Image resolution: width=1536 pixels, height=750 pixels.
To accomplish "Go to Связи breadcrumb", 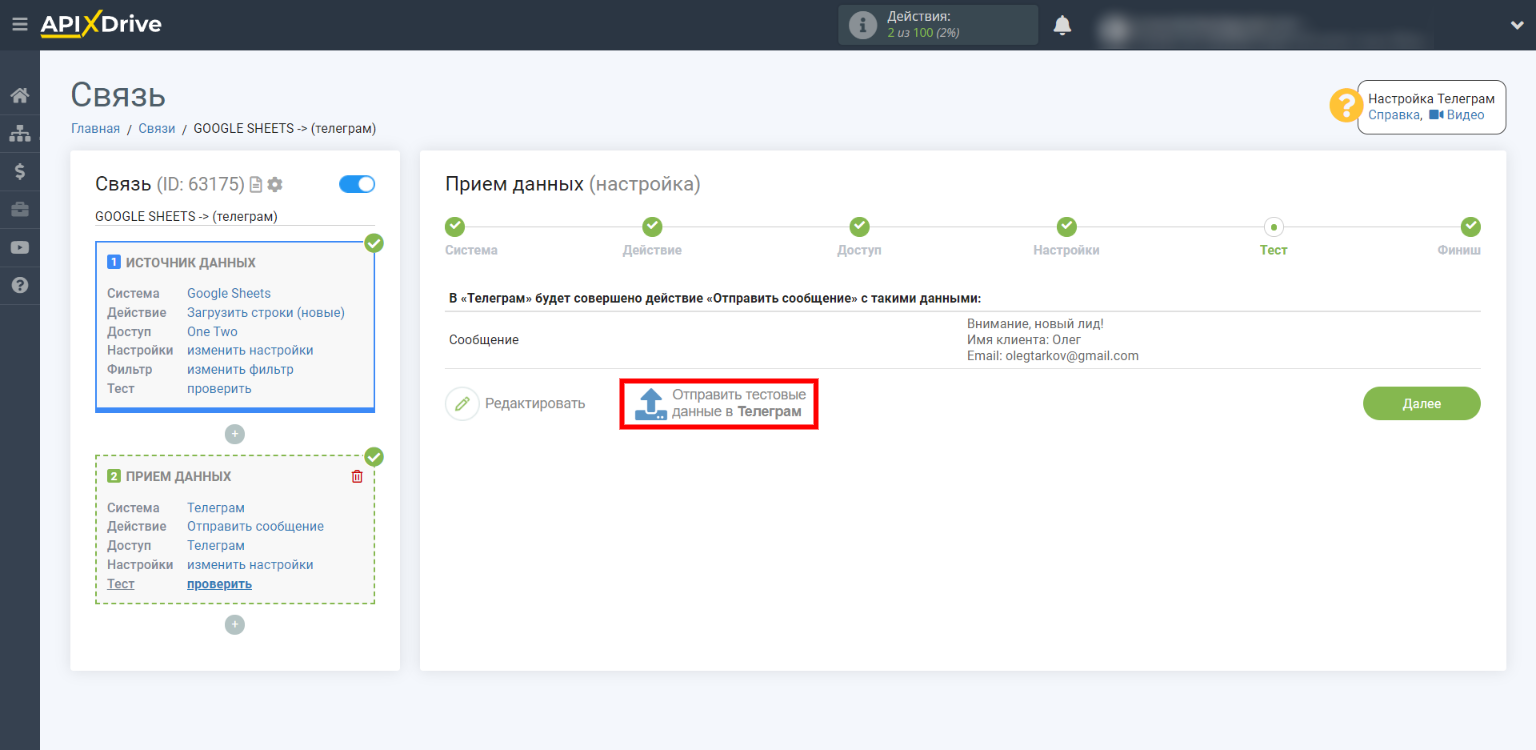I will pyautogui.click(x=157, y=128).
